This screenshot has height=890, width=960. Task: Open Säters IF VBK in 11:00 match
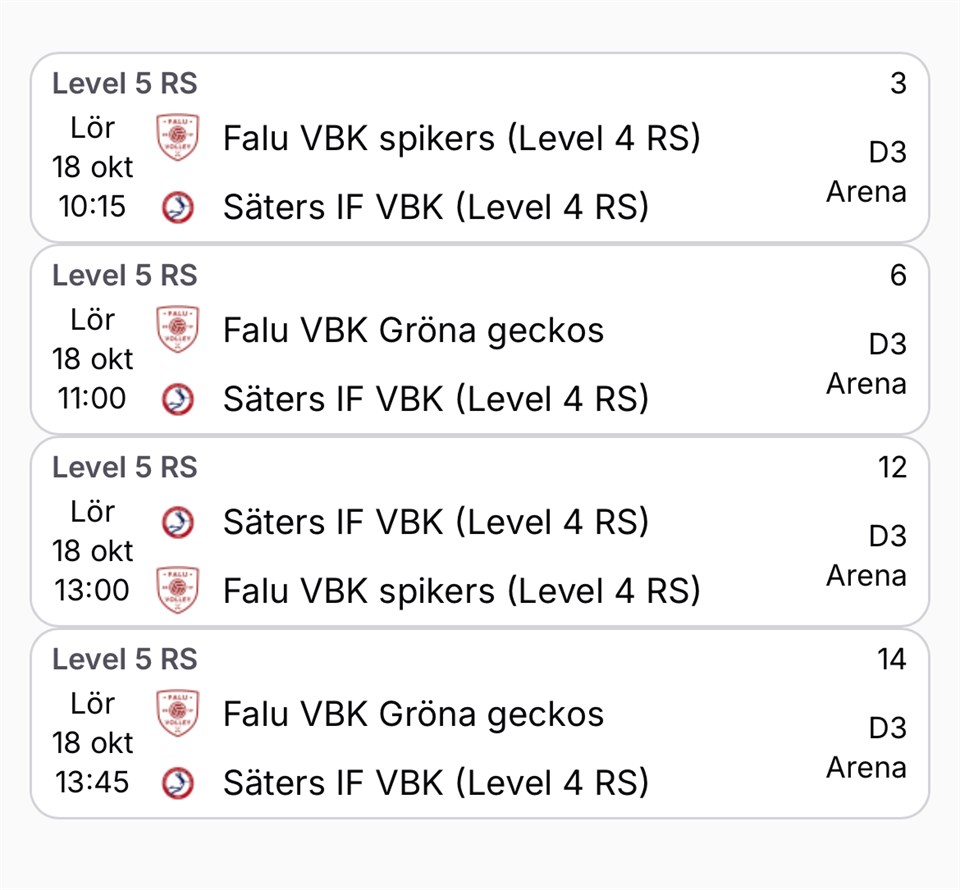[x=435, y=400]
